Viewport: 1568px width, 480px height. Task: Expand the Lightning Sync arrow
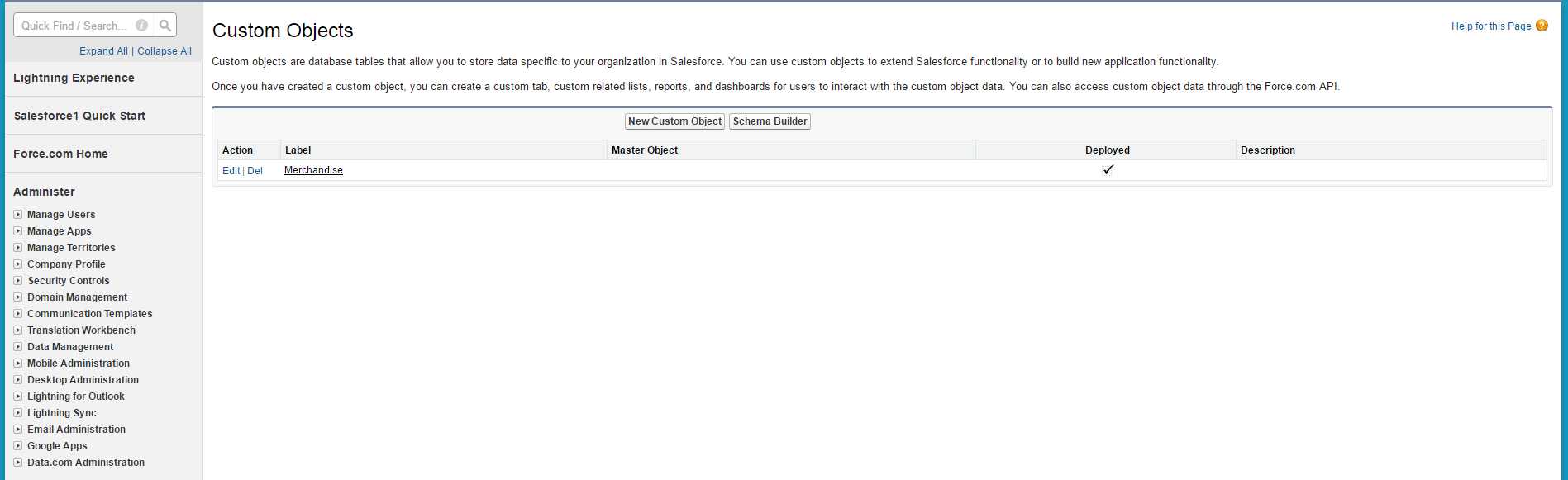pos(18,413)
